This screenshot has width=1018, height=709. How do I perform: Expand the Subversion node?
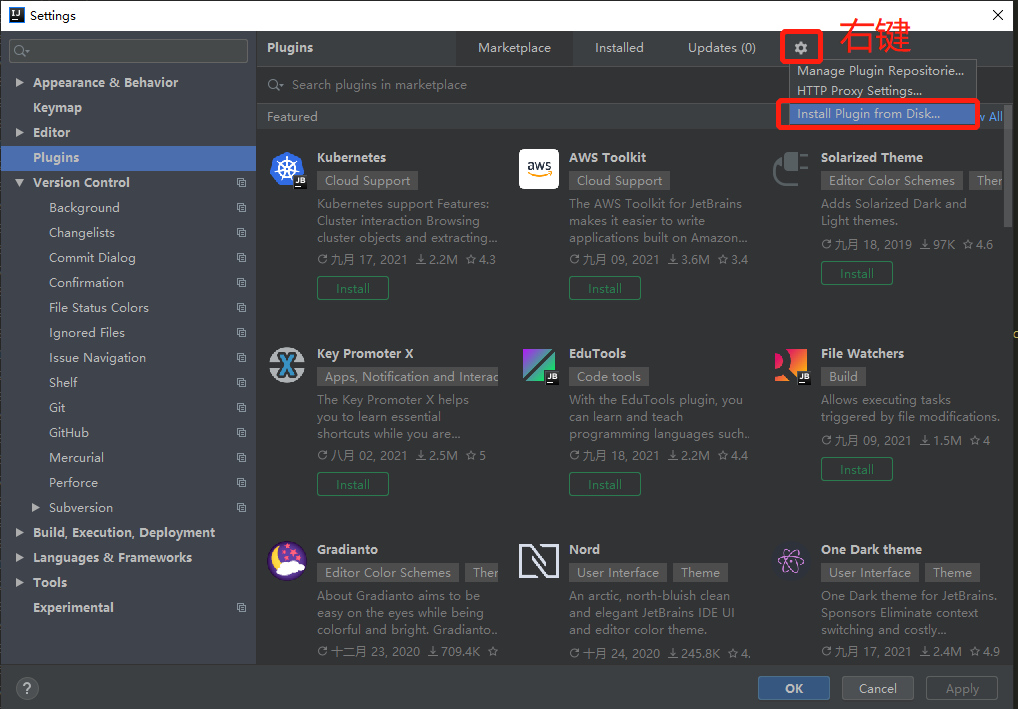click(x=36, y=508)
